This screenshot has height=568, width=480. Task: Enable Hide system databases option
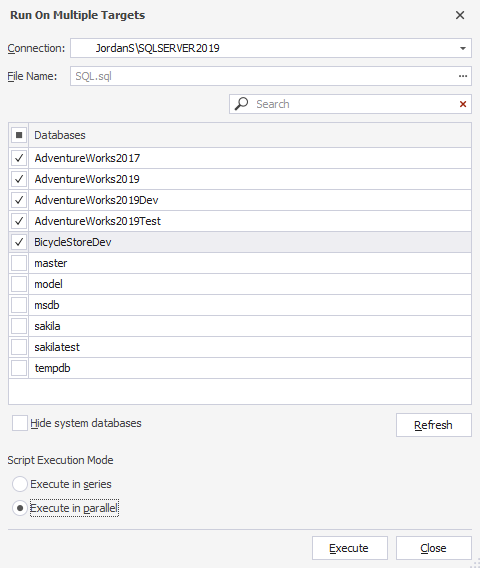[x=20, y=423]
